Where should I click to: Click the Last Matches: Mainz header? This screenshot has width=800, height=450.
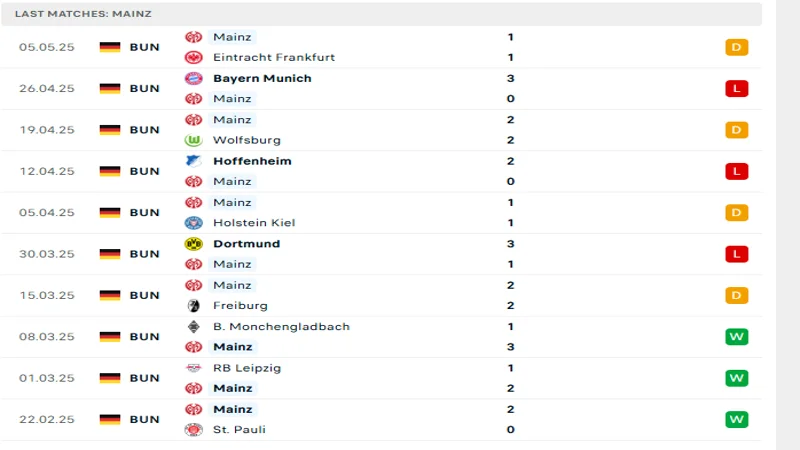coord(85,13)
